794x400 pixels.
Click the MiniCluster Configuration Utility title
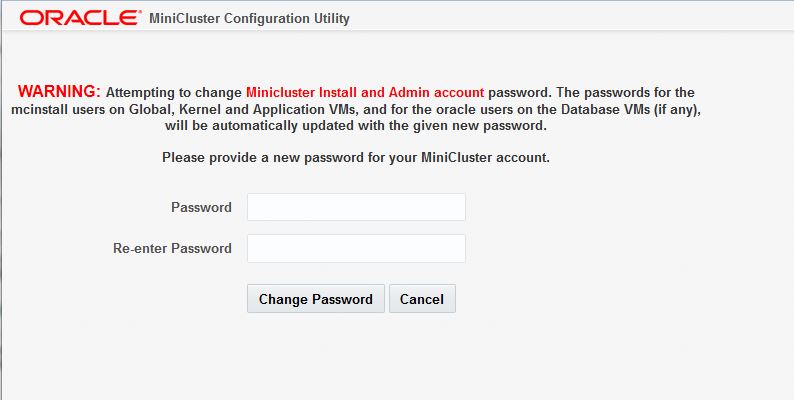[249, 19]
